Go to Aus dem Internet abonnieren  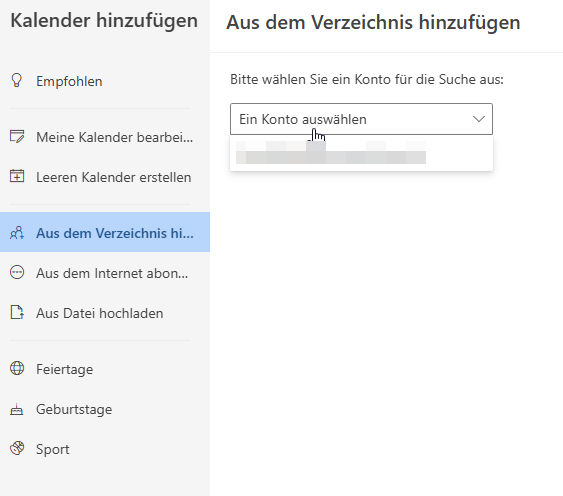click(105, 273)
